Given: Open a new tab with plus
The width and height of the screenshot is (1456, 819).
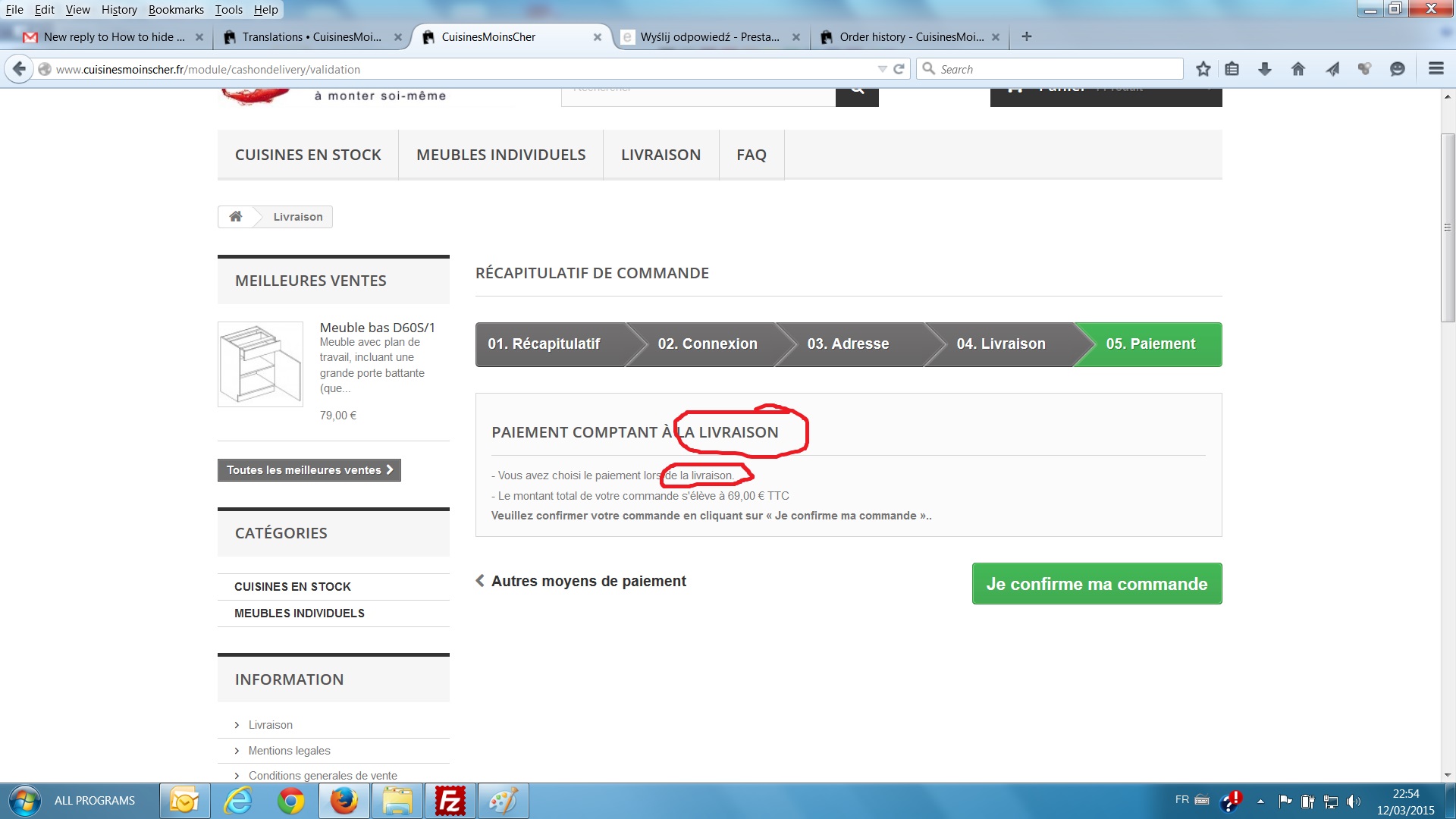Looking at the screenshot, I should coord(1026,36).
